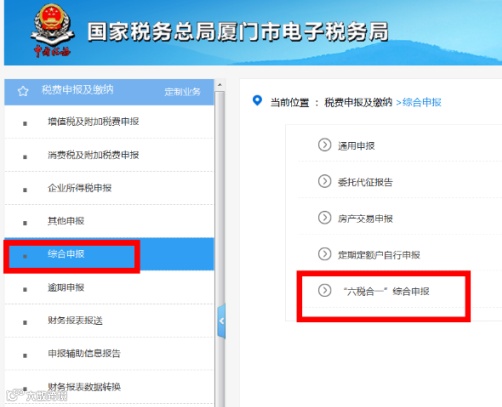Open the "六税合一"综合申报 link
The image size is (502, 407).
[x=386, y=291]
